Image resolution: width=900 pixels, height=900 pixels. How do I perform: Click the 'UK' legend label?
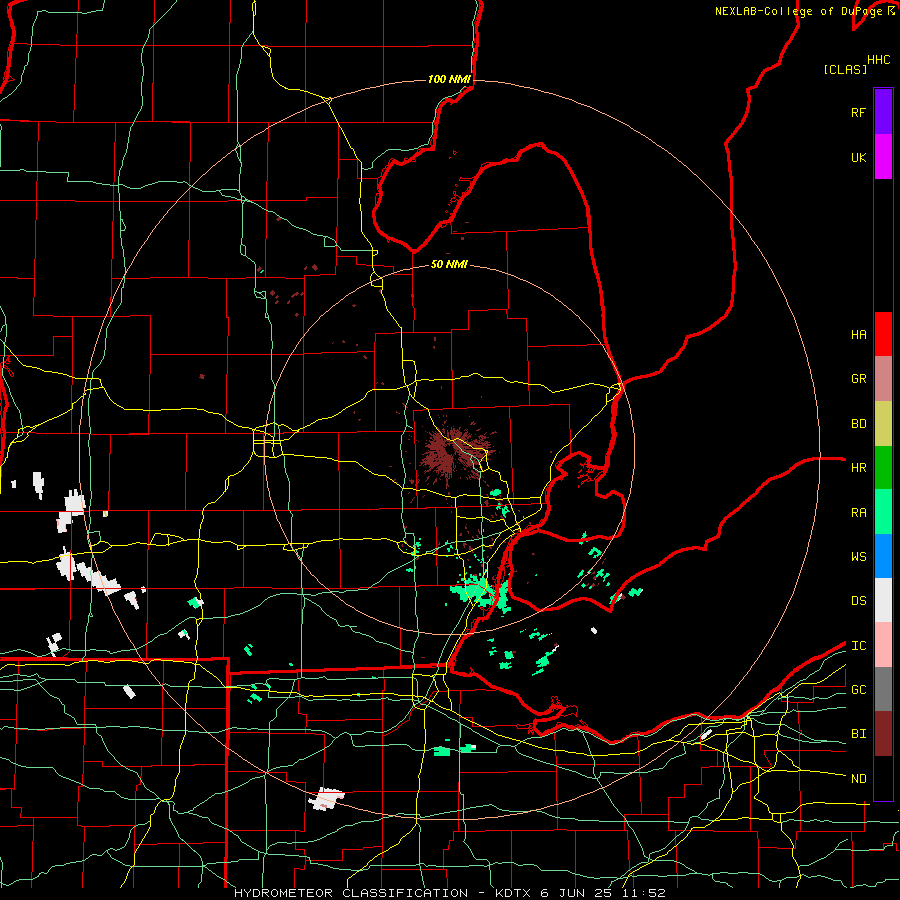[x=859, y=157]
